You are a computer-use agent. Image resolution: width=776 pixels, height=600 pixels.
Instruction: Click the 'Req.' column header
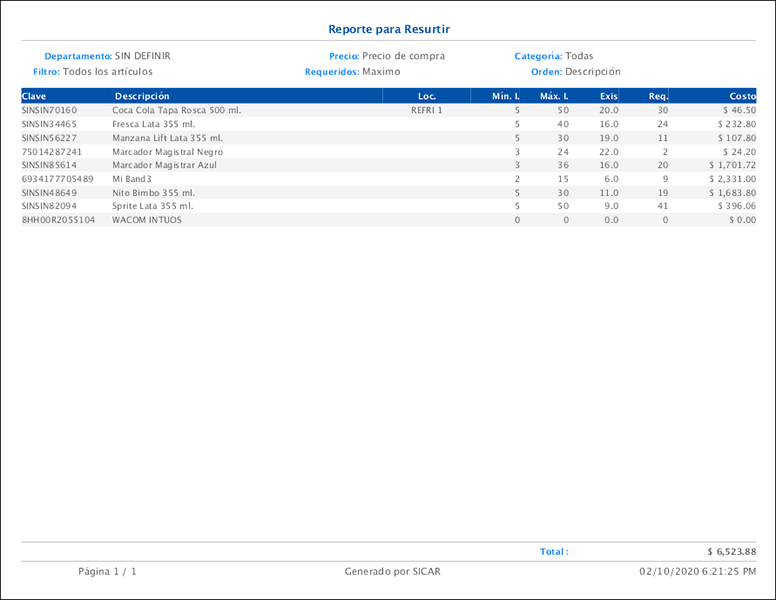click(658, 96)
